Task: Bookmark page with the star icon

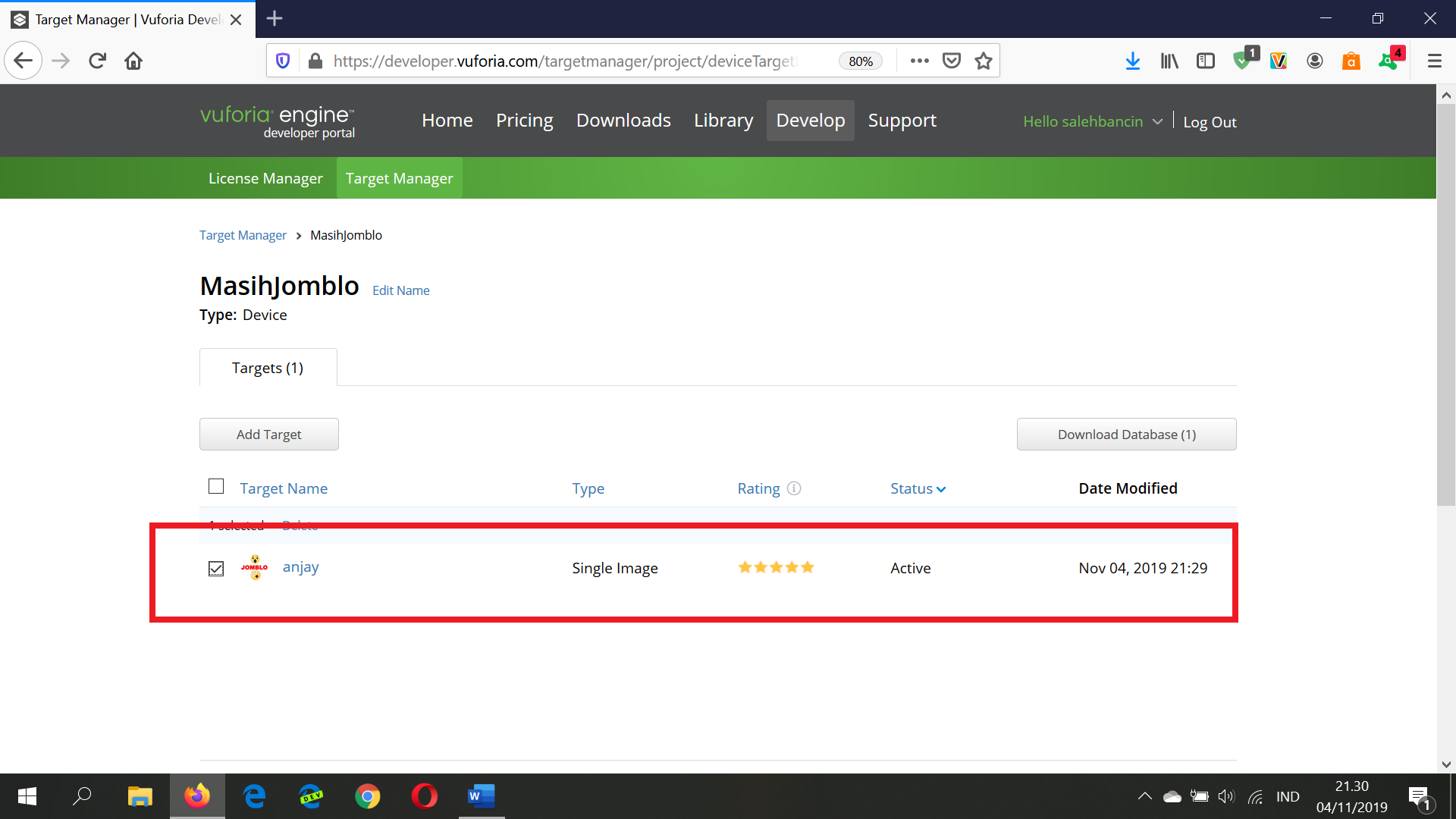Action: [x=984, y=61]
